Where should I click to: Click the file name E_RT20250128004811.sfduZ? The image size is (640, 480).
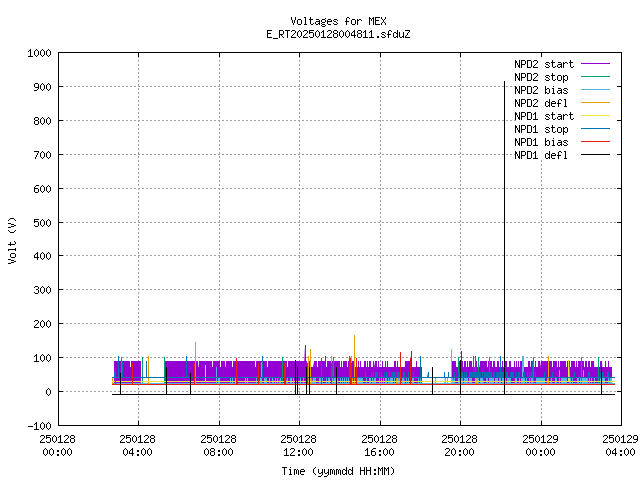click(338, 34)
